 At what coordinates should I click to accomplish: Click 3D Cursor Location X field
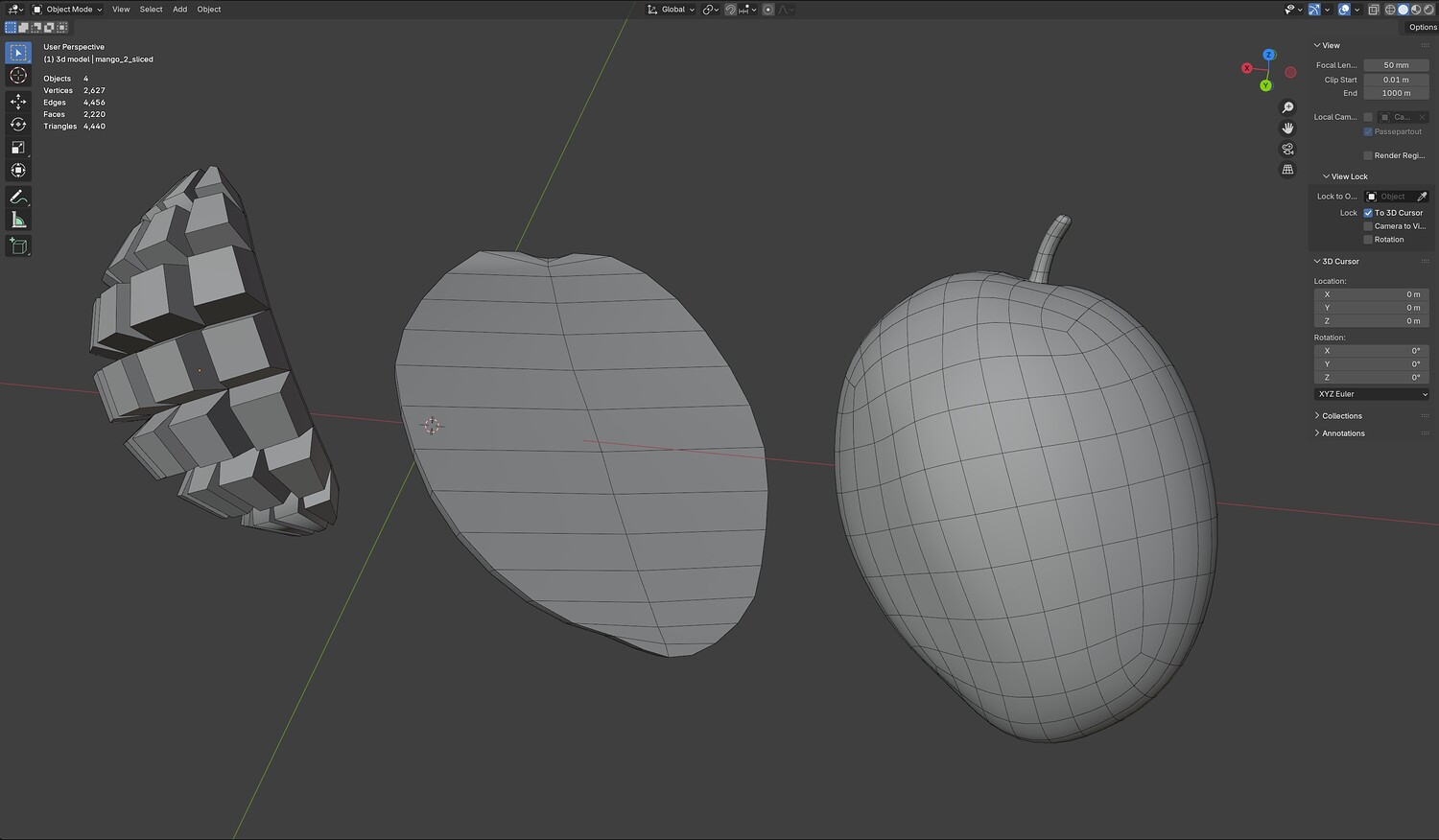(1372, 294)
